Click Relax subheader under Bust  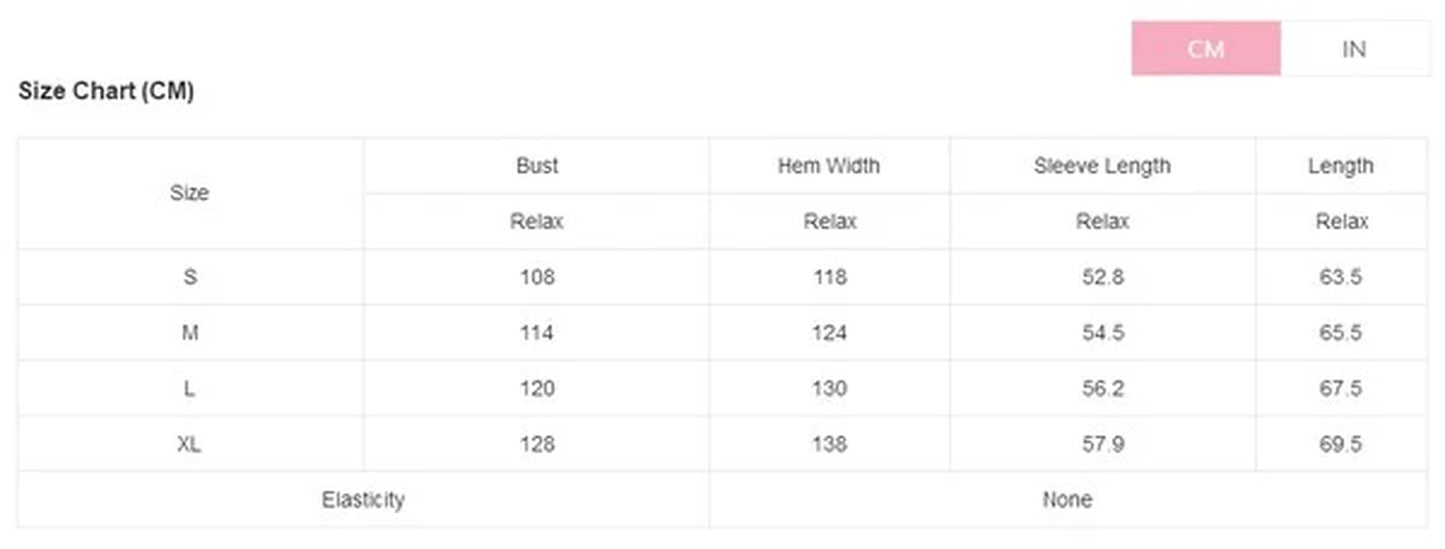[x=537, y=222]
